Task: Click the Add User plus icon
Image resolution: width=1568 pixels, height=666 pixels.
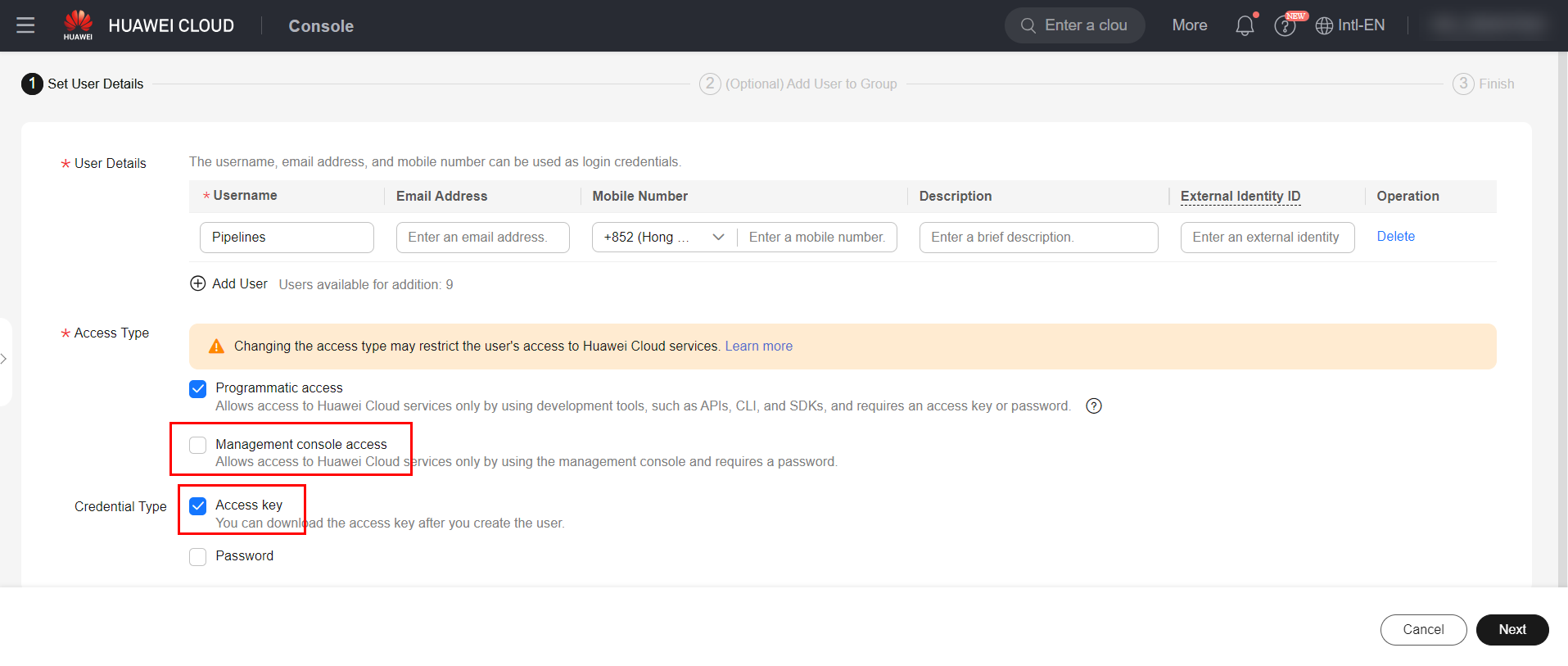Action: (198, 283)
